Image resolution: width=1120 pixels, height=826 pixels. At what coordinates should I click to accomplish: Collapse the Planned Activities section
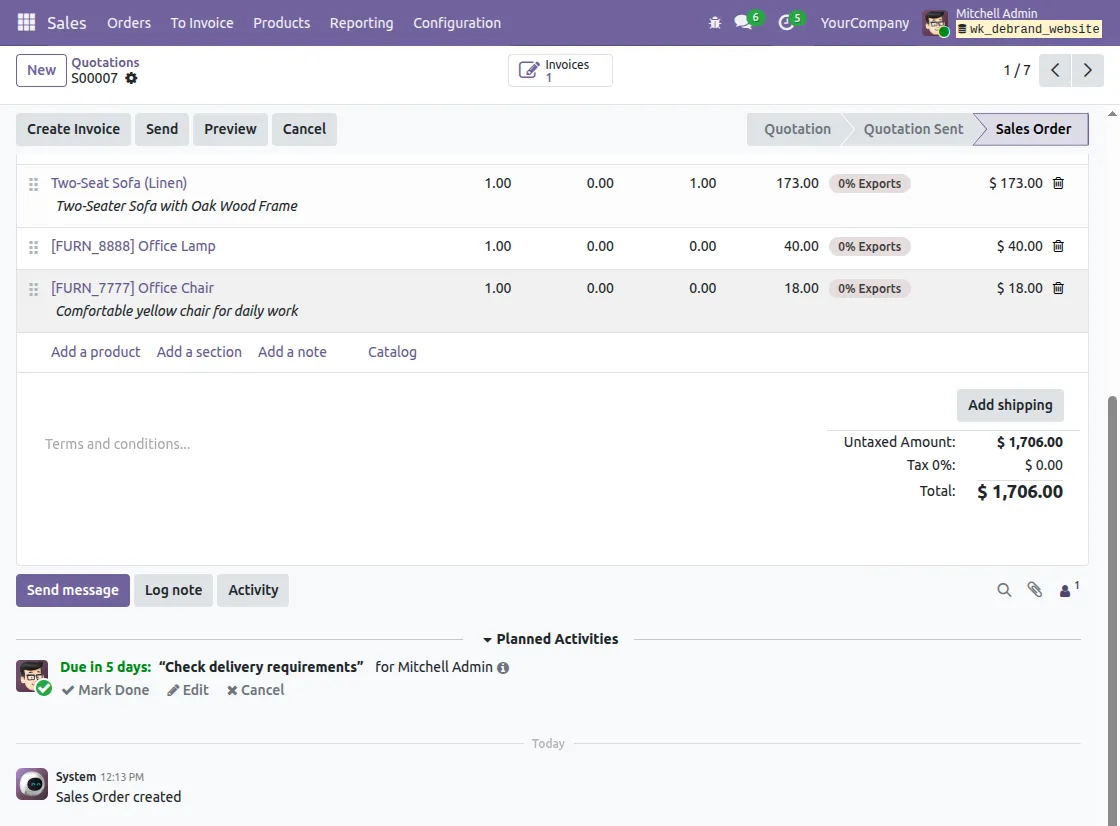[x=488, y=639]
